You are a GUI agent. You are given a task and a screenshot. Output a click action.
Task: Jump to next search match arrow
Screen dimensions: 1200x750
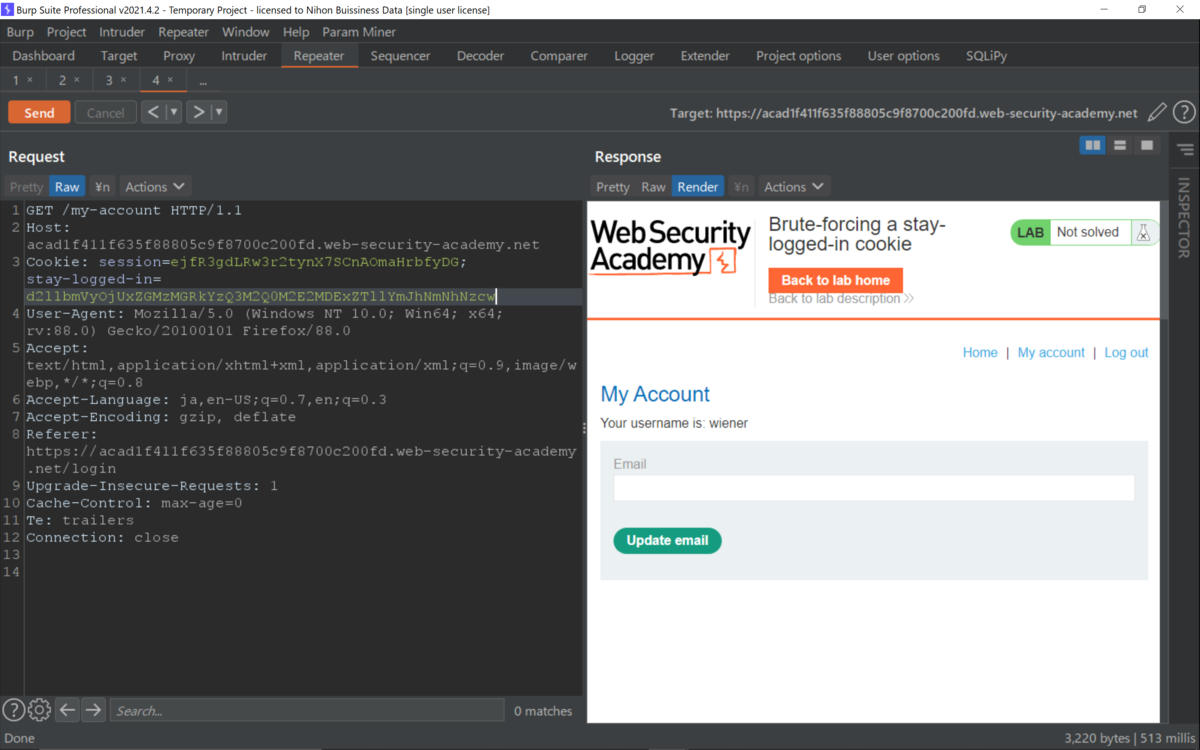coord(93,710)
